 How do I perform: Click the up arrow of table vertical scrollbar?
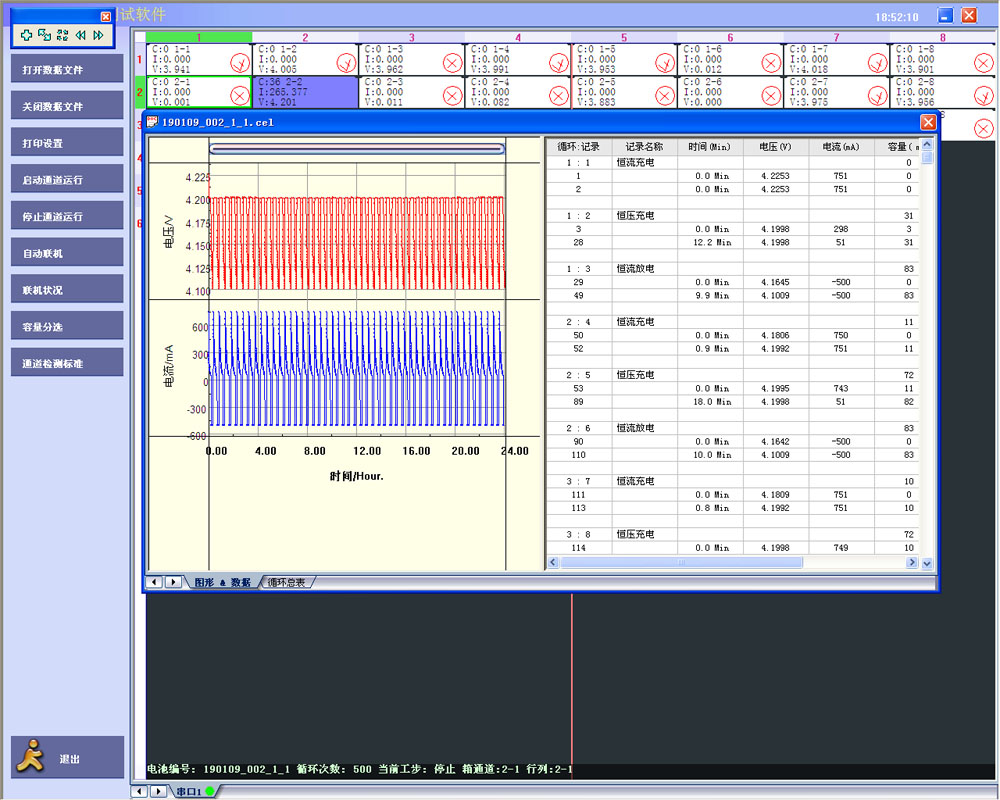pyautogui.click(x=927, y=144)
